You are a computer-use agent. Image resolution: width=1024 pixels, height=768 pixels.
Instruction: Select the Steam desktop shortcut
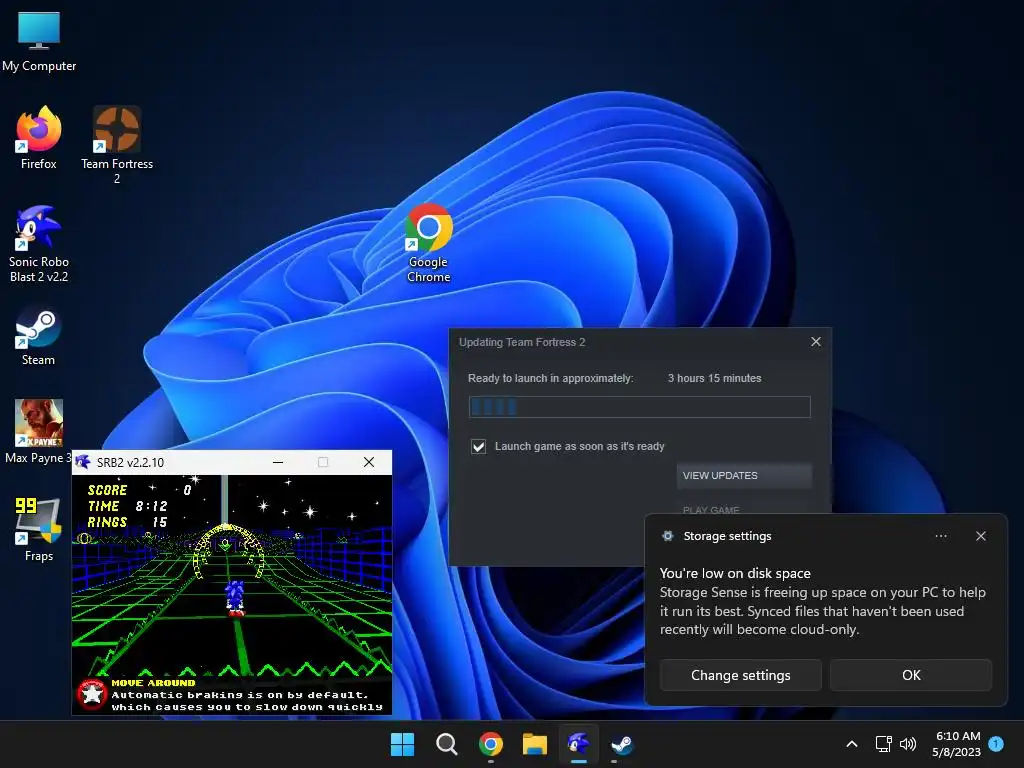pos(38,336)
